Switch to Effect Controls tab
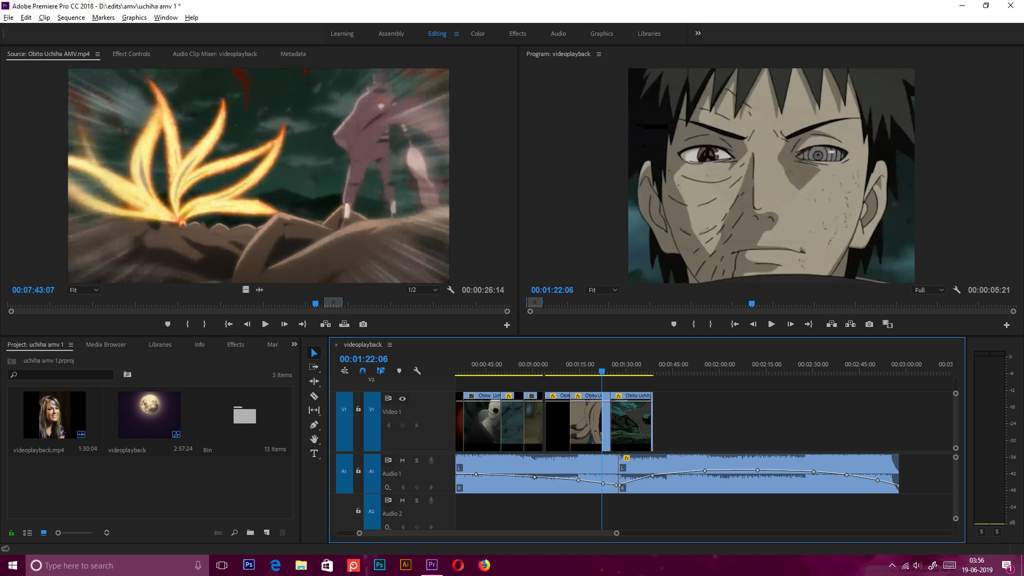Viewport: 1024px width, 576px height. tap(131, 54)
